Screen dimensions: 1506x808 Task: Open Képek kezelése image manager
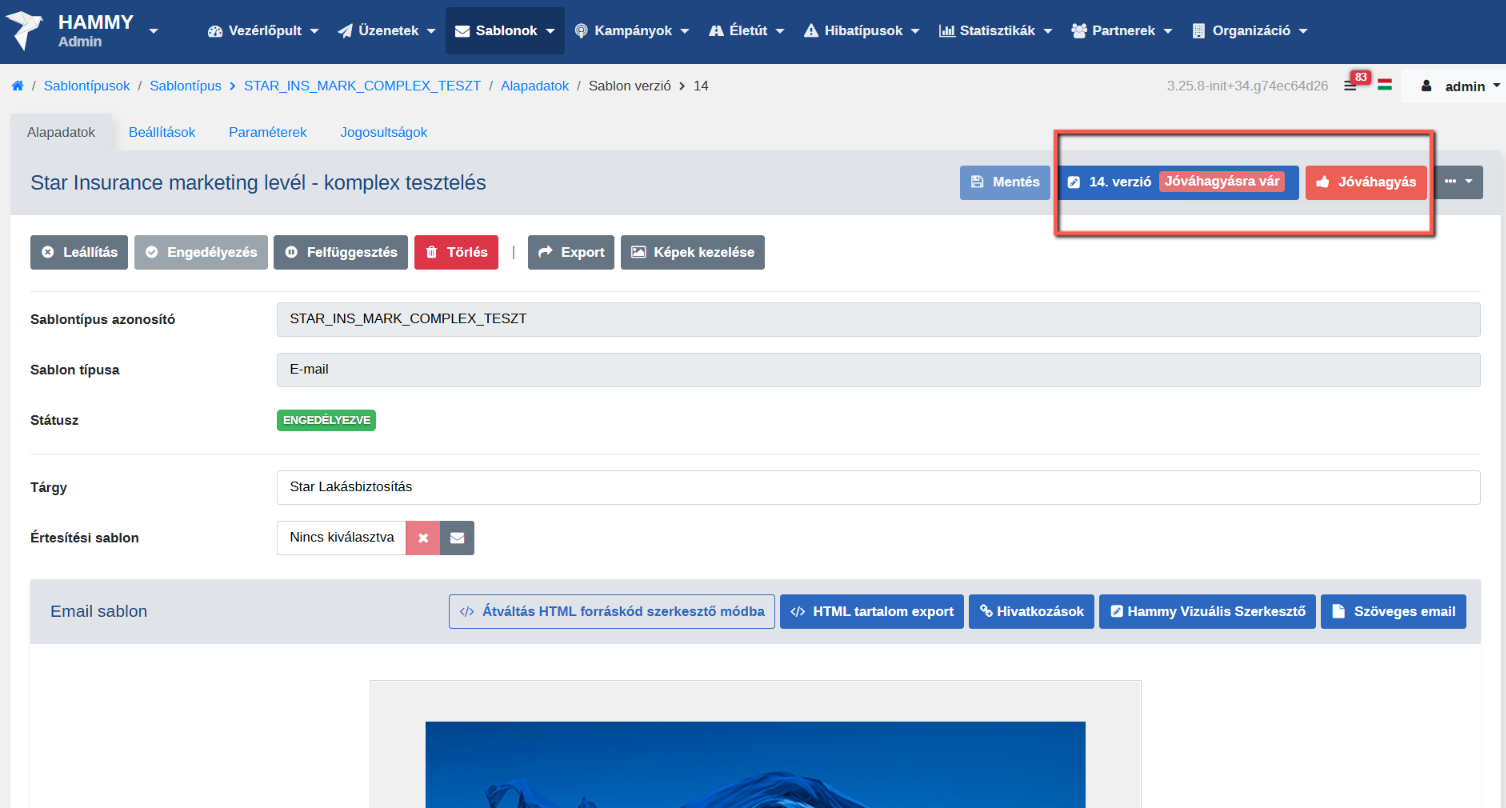point(692,252)
